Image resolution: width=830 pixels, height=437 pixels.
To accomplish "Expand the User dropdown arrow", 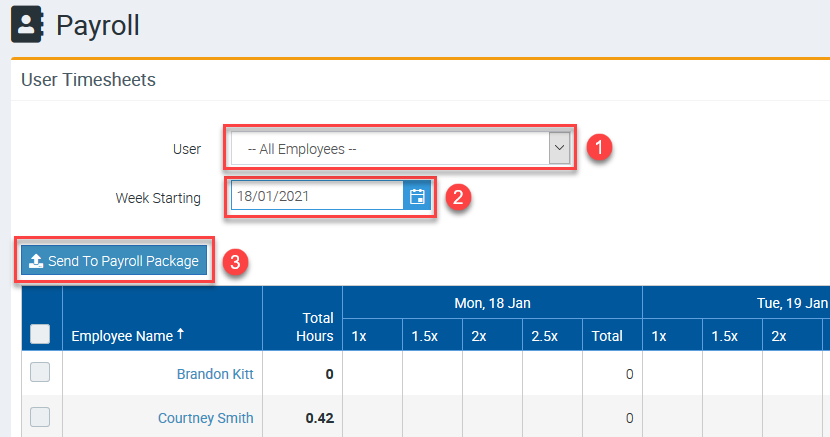I will click(x=559, y=149).
